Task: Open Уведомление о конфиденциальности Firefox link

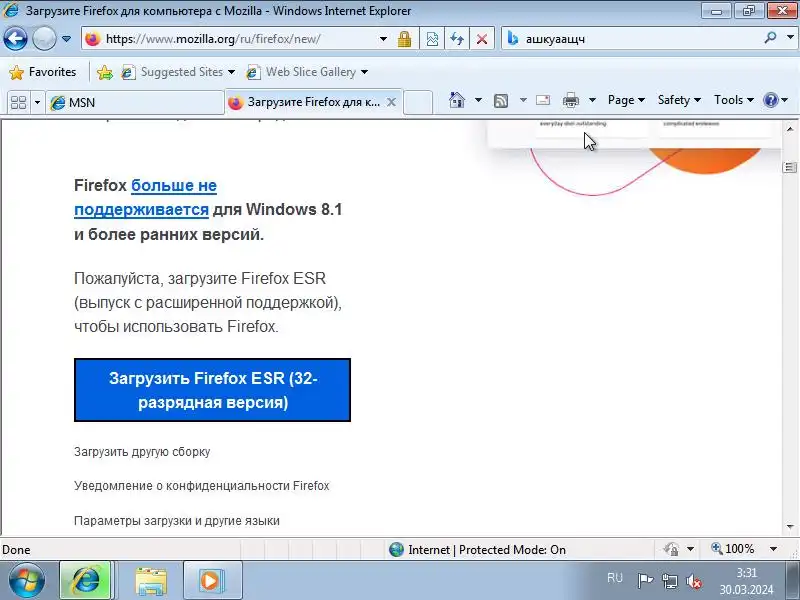Action: [202, 486]
